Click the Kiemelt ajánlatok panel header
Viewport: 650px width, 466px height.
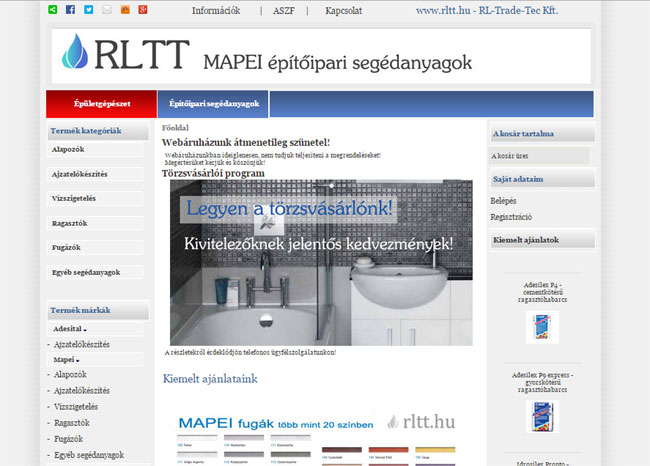543,240
